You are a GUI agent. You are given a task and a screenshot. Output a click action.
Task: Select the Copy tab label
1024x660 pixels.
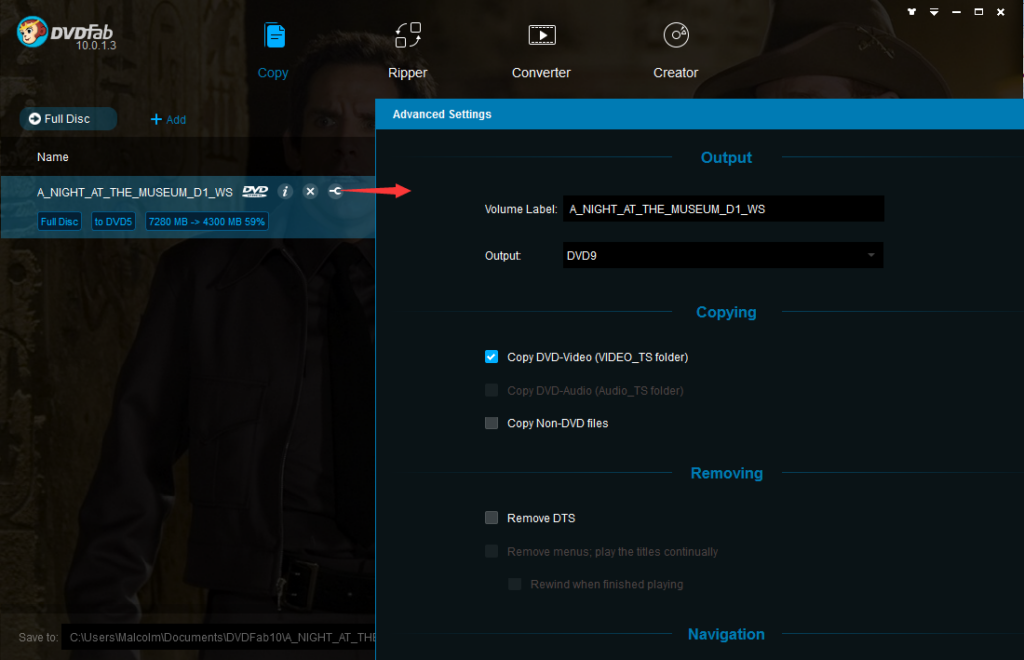273,72
